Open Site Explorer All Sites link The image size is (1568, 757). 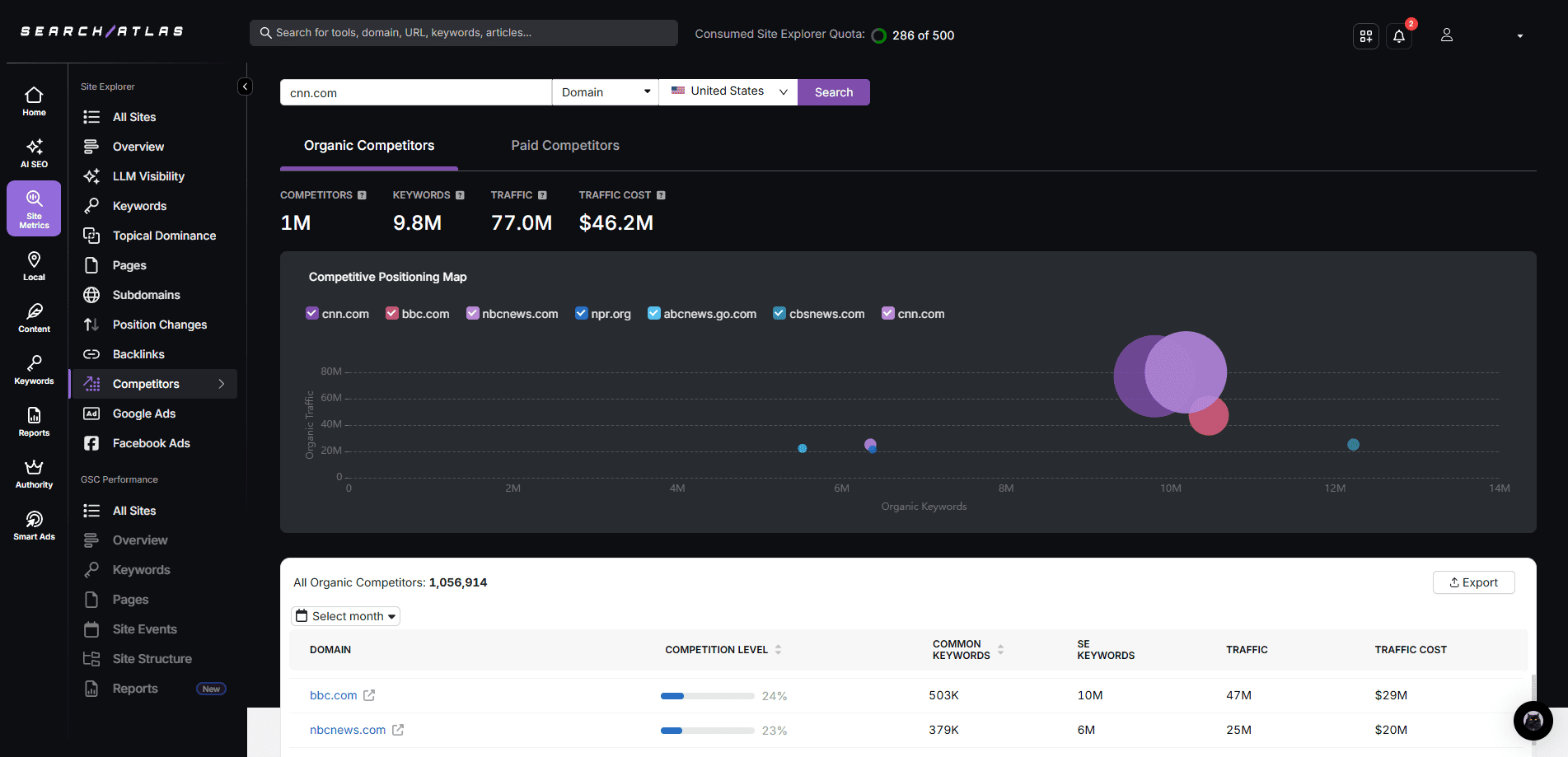pos(134,117)
